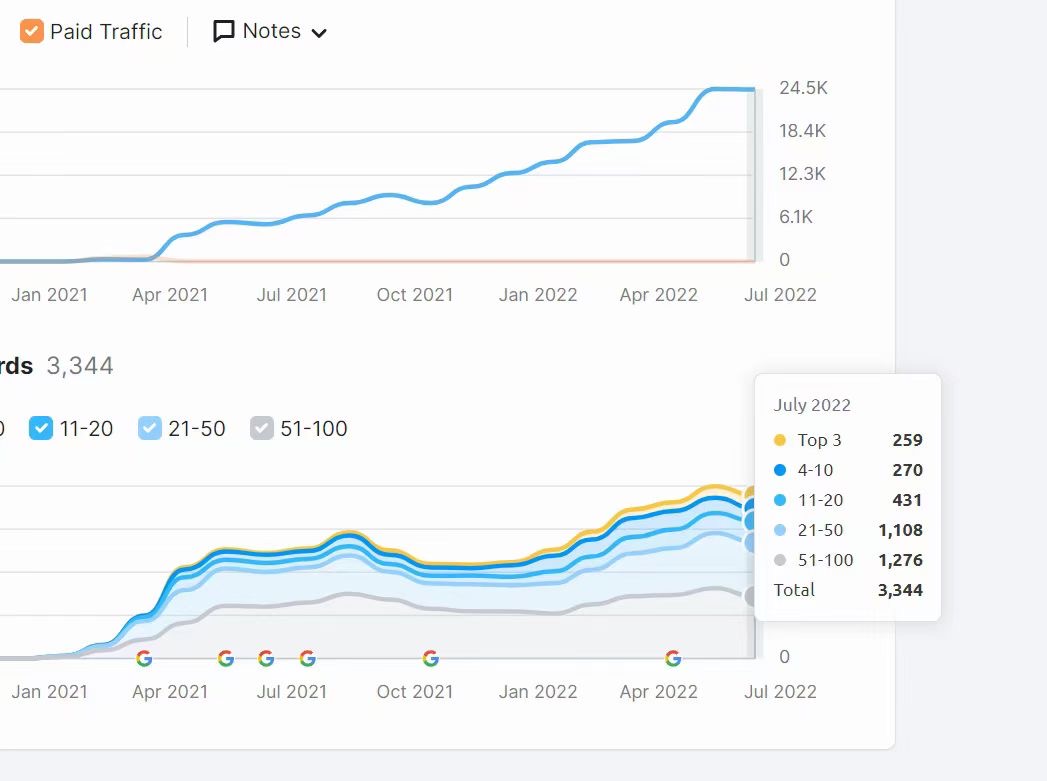Expand the Notes dropdown chevron
Viewport: 1047px width, 781px height.
click(319, 33)
